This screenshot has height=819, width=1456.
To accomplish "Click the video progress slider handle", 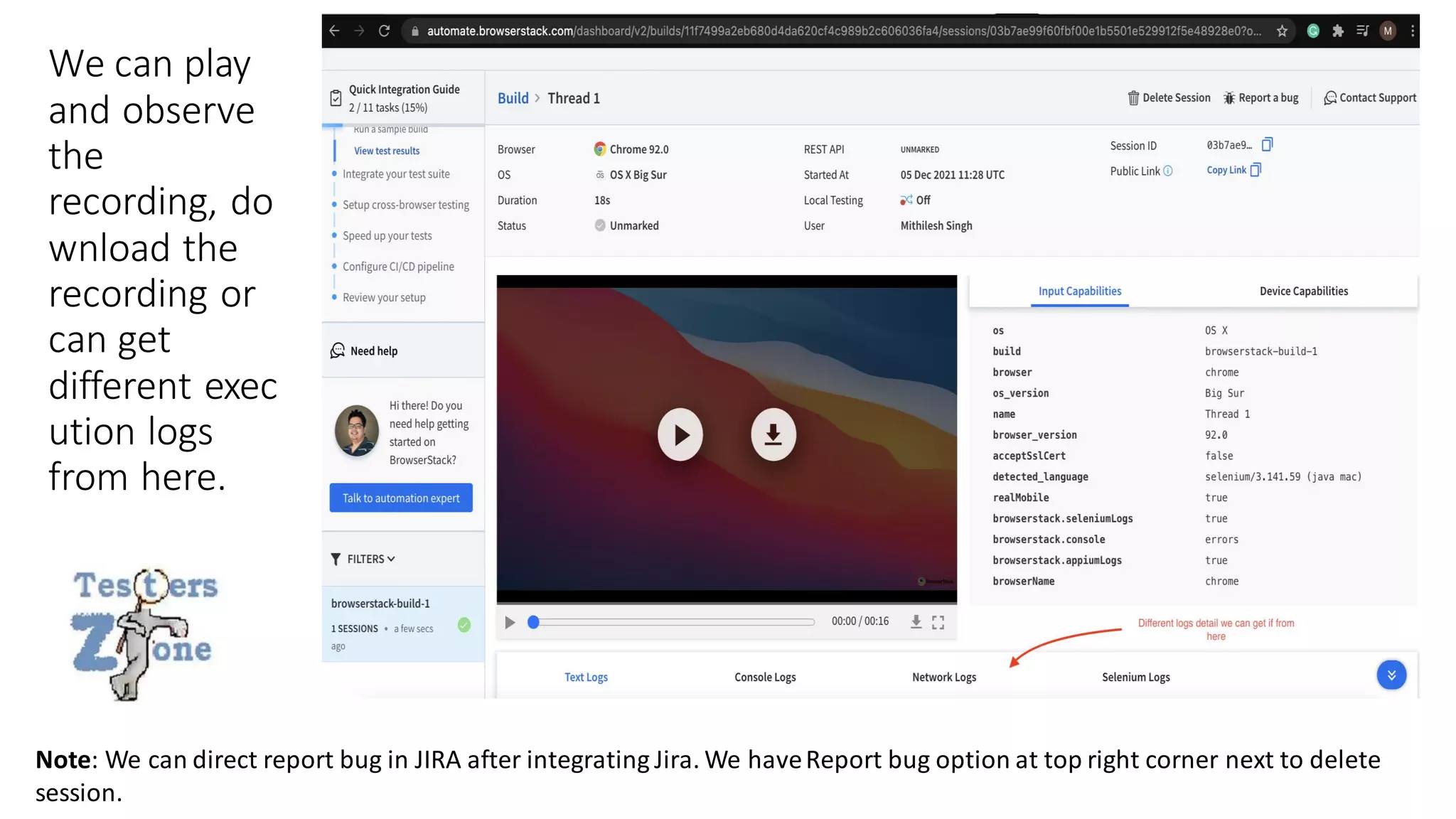I will [533, 622].
